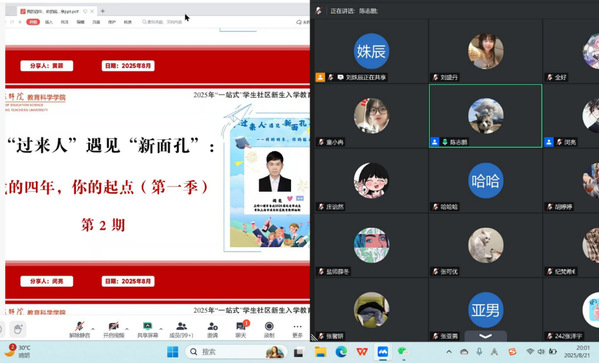Click the document search field
The image size is (599, 363).
[162, 22]
